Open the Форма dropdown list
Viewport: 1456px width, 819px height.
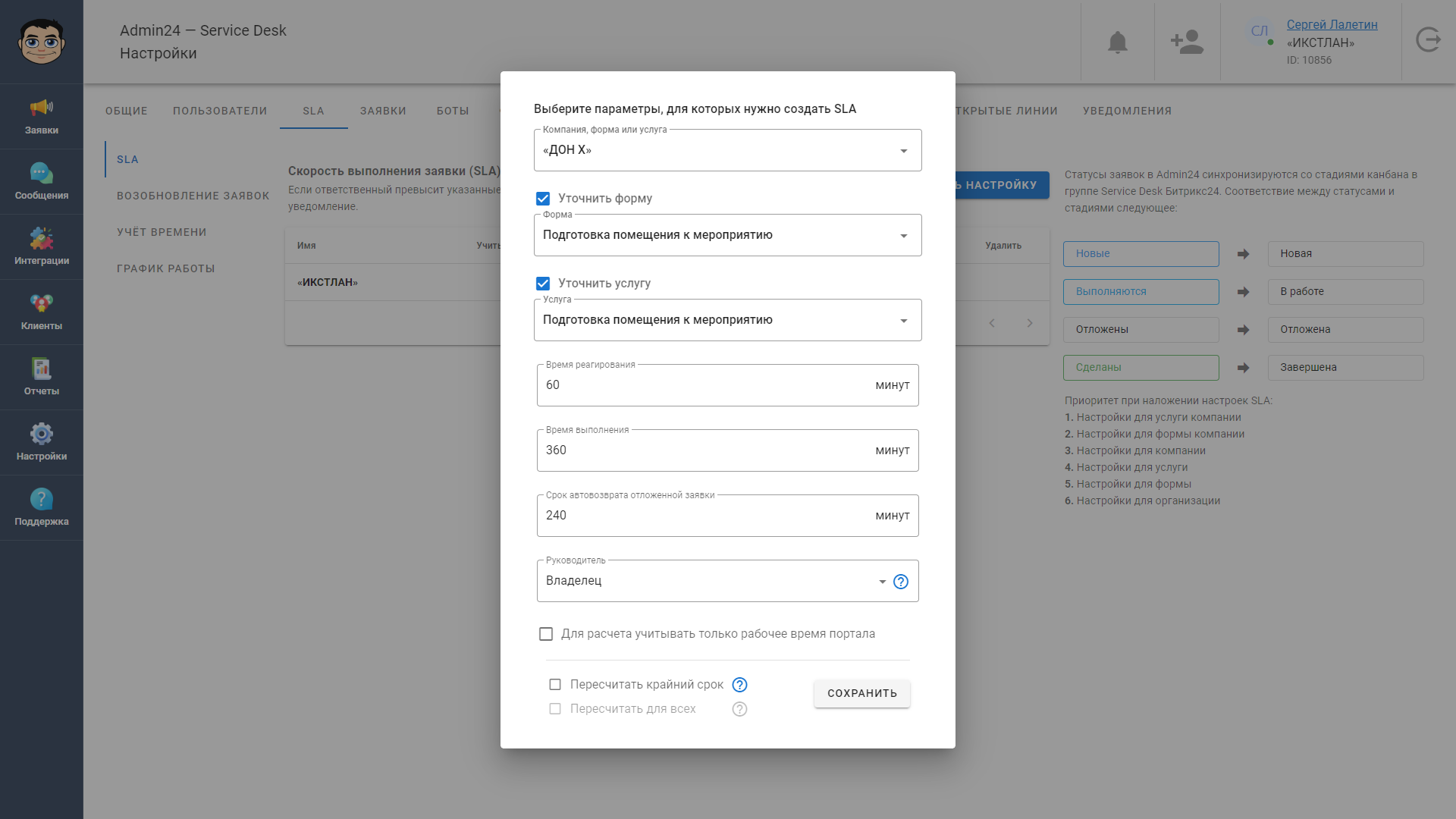pos(728,235)
